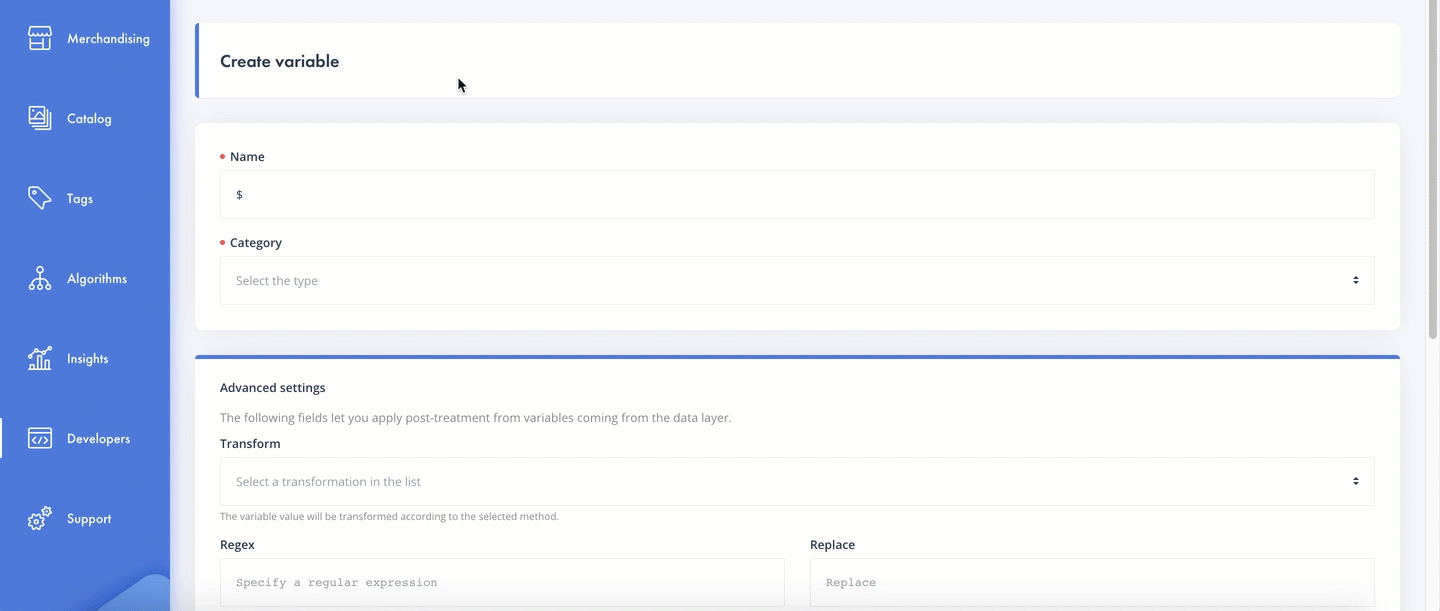Open the Catalog images icon
The image size is (1440, 611).
click(40, 118)
